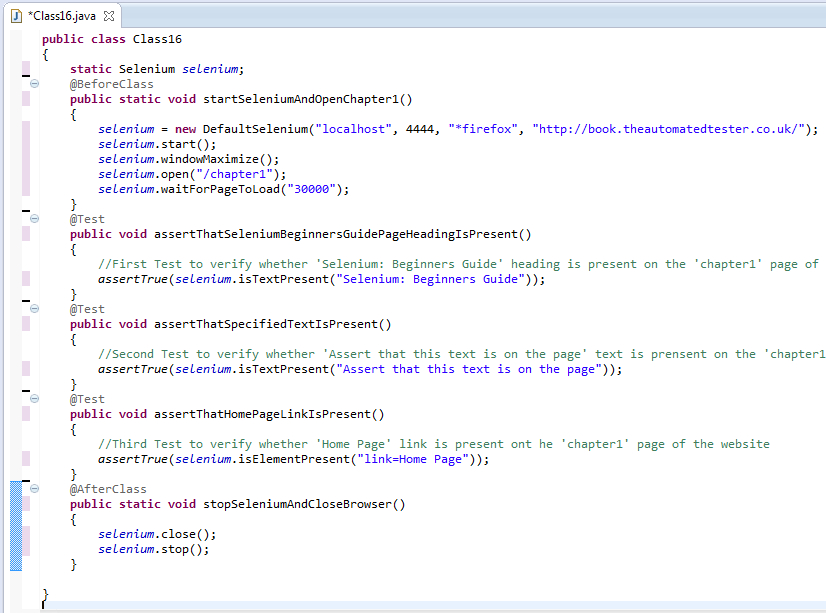Click the vertical ruler next to selenium.stop()
Image resolution: width=826 pixels, height=613 pixels.
click(25, 548)
